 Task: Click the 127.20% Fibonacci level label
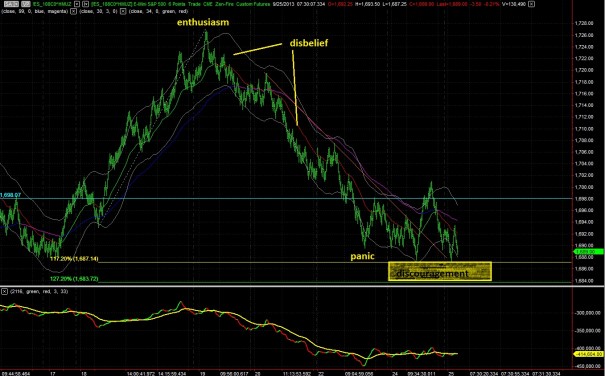74,279
